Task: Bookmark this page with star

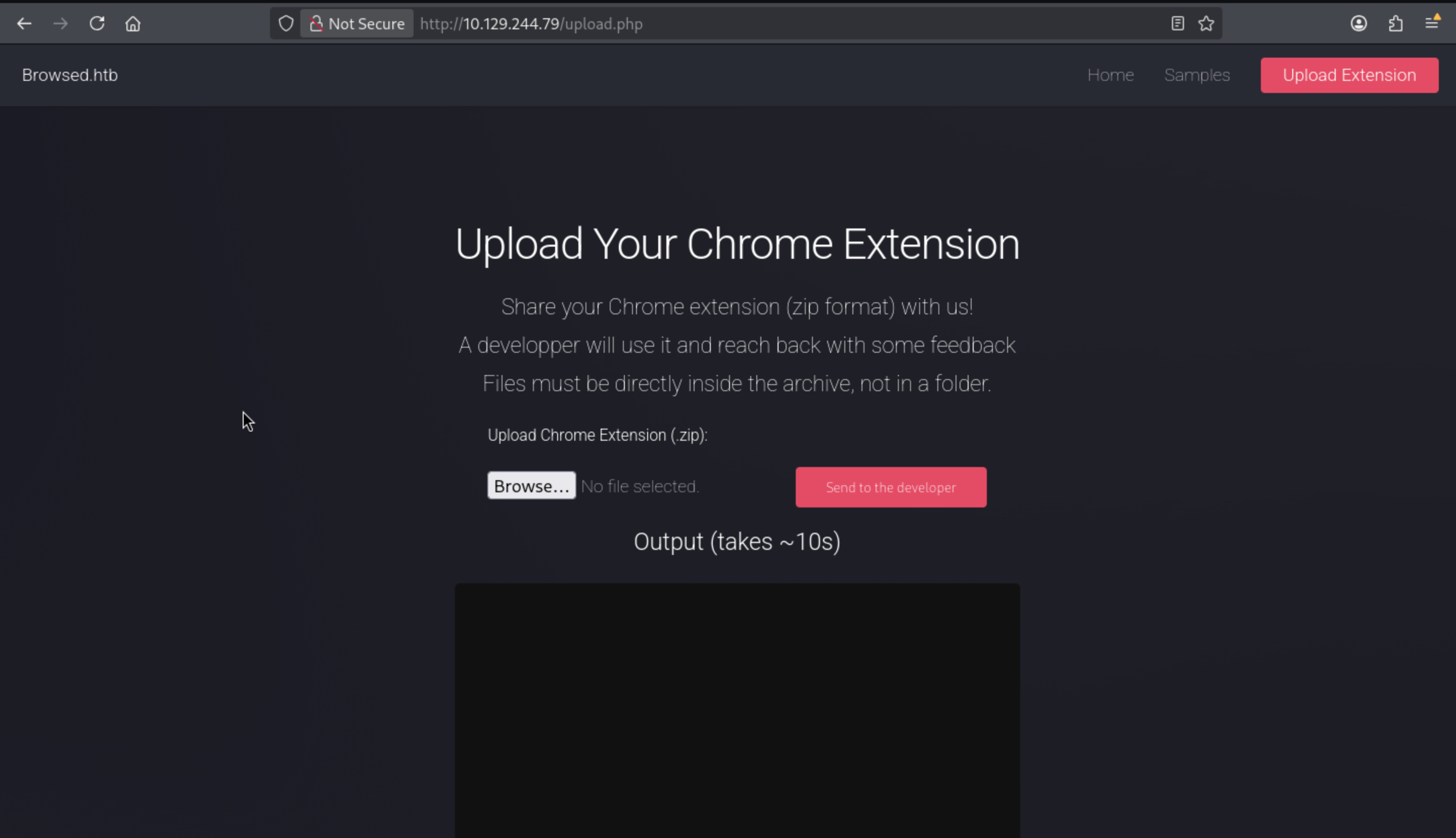Action: coord(1206,24)
